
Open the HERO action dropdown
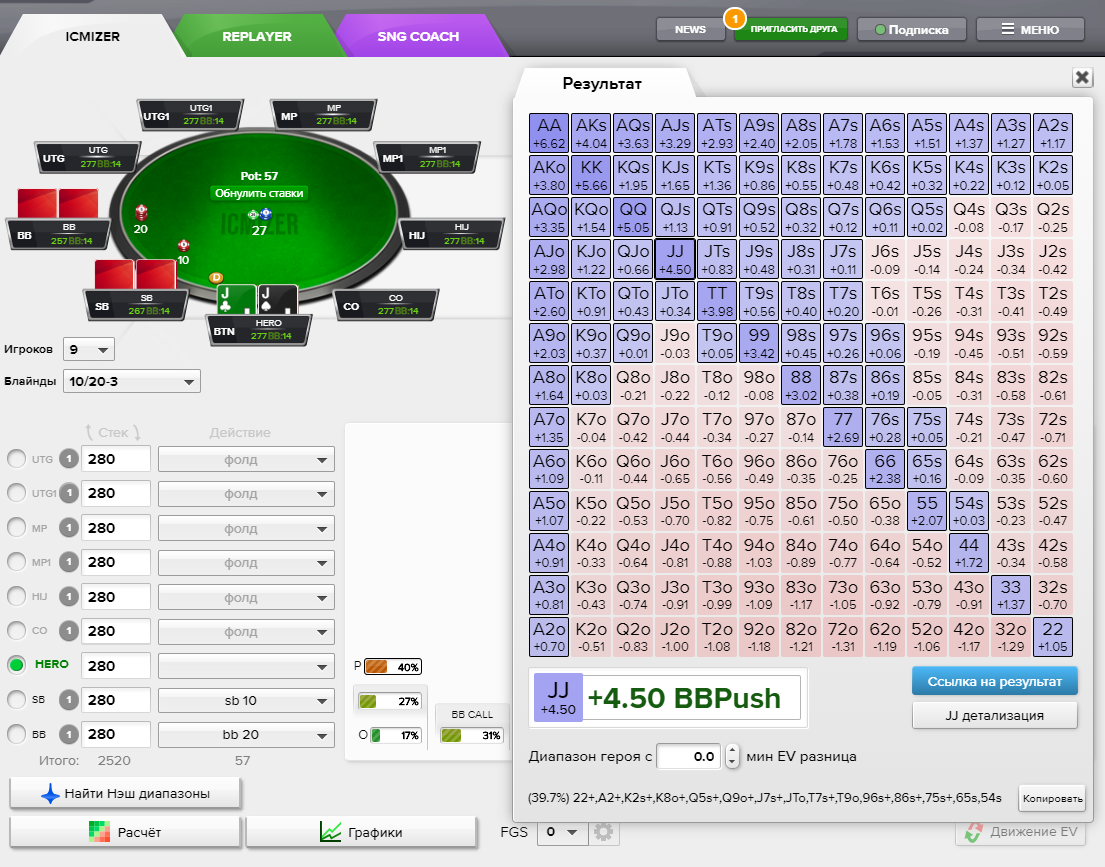pos(246,666)
